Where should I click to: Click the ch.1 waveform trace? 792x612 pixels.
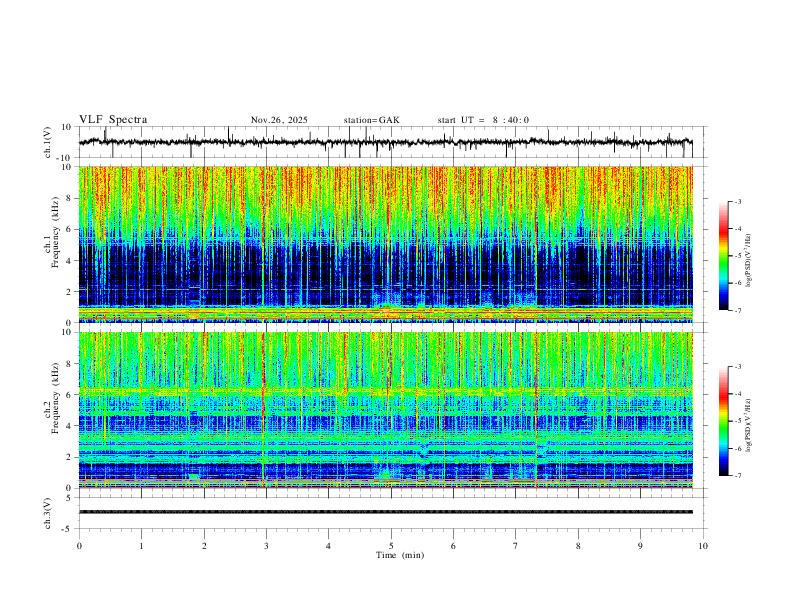pos(385,142)
